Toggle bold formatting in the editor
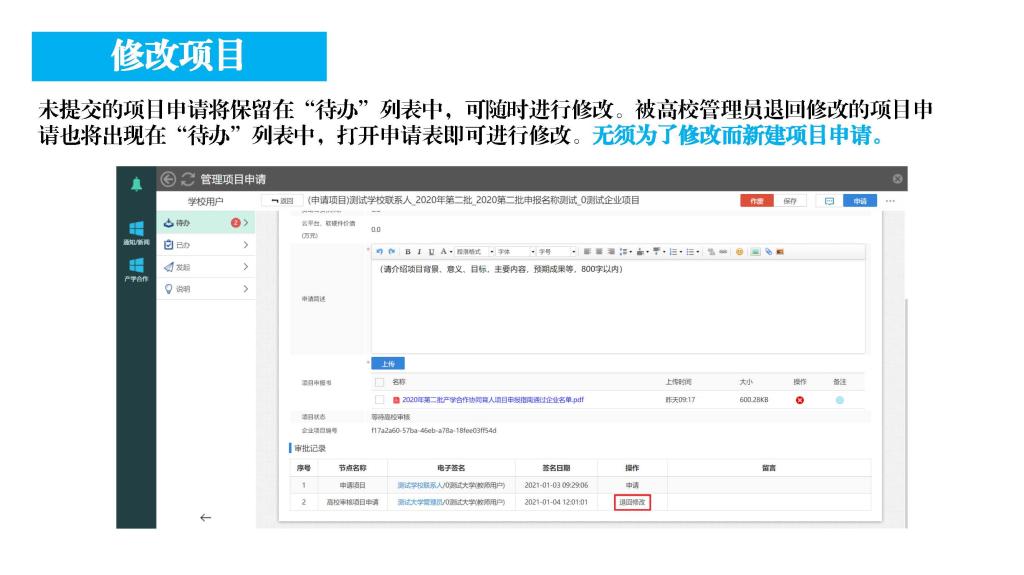Viewport: 1024px width, 575px height. (x=407, y=251)
